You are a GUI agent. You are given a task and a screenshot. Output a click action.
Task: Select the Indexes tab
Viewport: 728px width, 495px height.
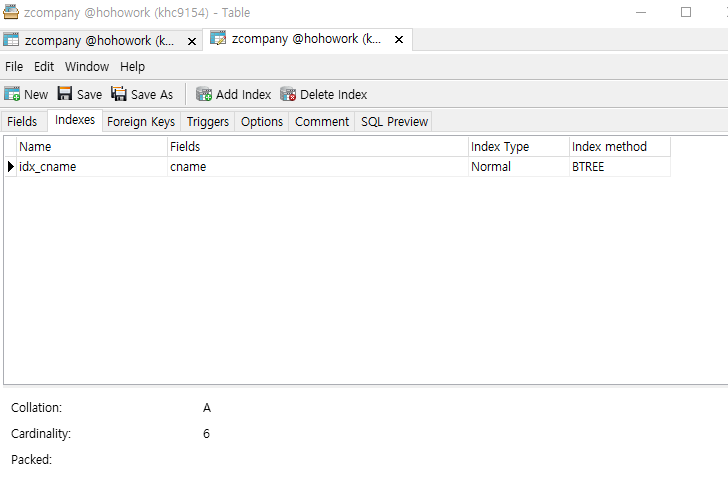[x=75, y=120]
